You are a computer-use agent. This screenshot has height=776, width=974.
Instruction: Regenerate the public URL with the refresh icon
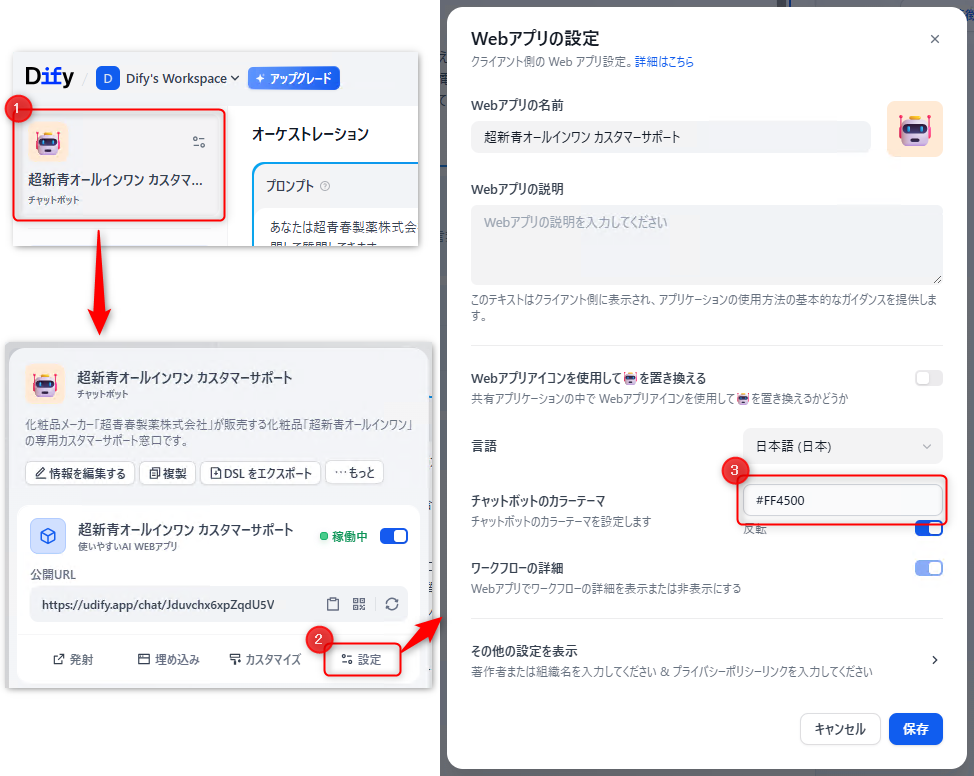tap(392, 604)
